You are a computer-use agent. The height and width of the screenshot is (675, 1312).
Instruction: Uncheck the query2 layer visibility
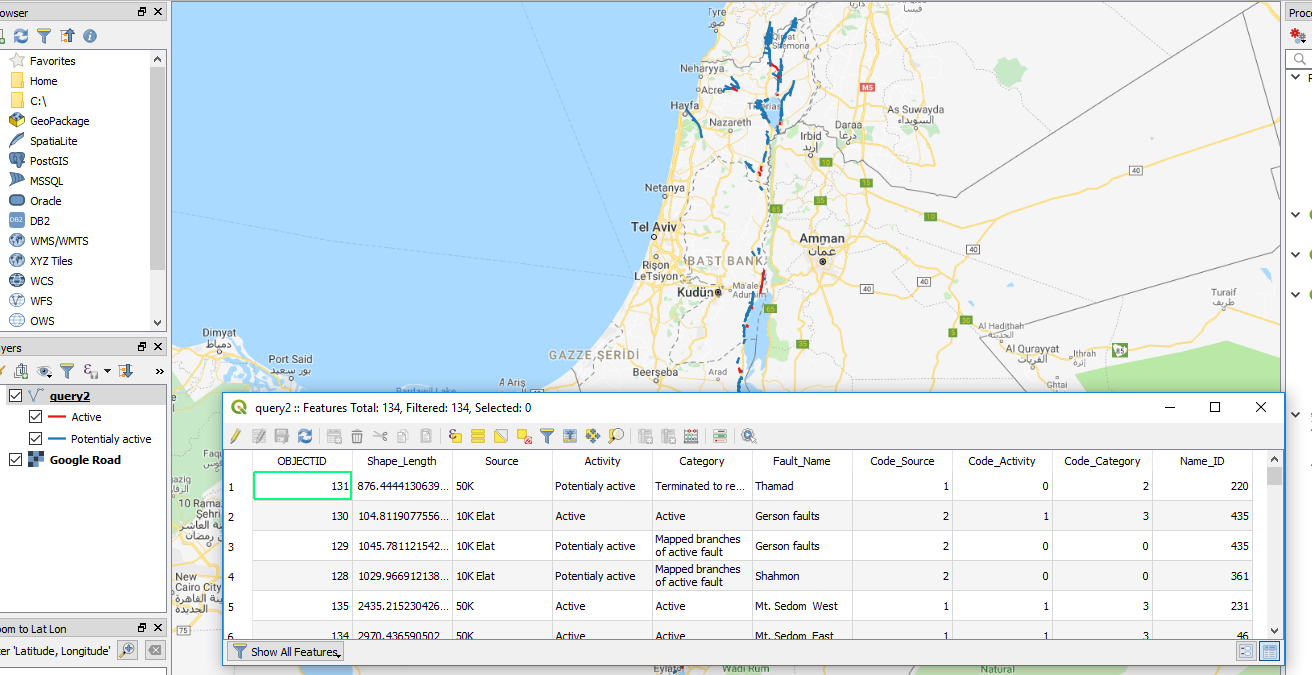15,396
